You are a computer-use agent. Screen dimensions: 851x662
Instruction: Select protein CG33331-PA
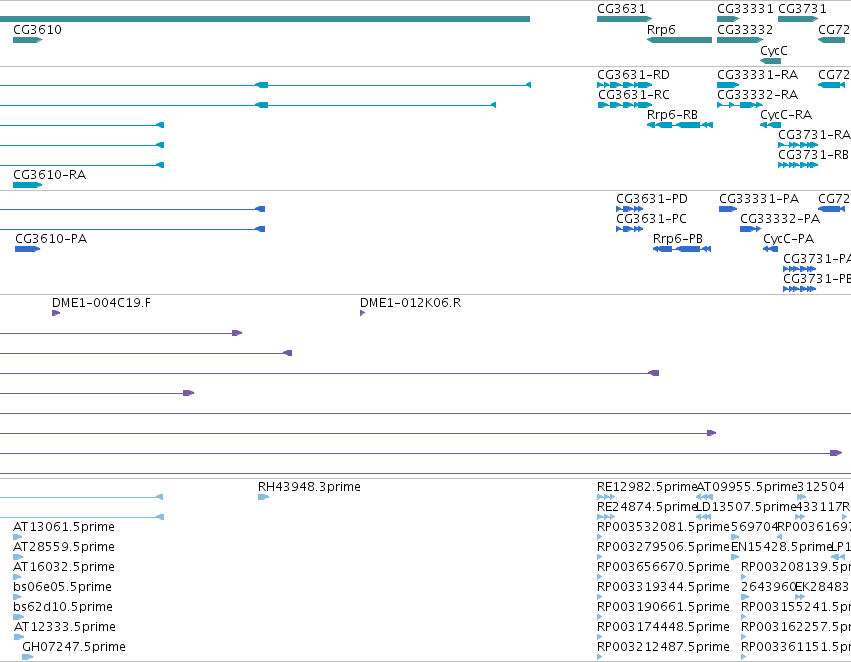click(728, 209)
